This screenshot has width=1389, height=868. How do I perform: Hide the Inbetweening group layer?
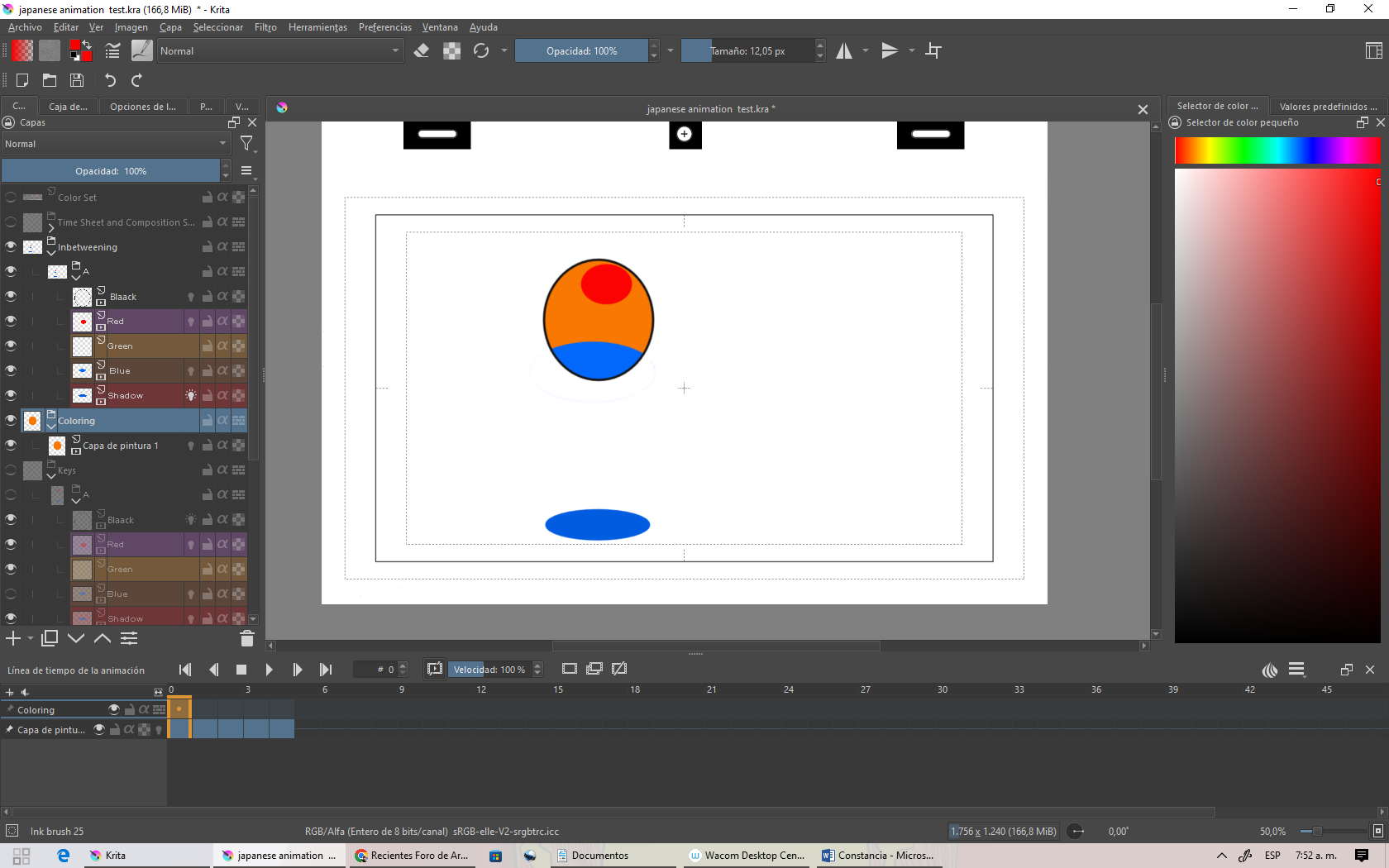point(11,247)
